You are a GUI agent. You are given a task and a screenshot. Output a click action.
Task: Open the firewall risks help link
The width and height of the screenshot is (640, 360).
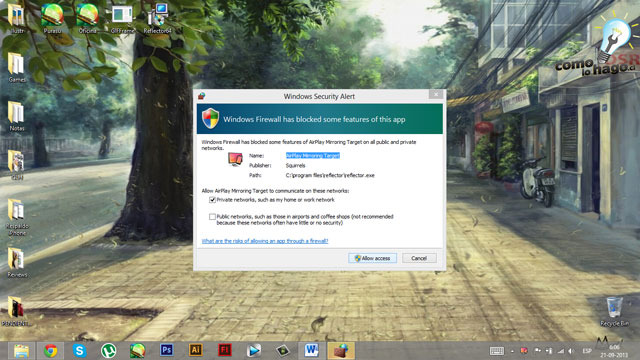point(265,241)
